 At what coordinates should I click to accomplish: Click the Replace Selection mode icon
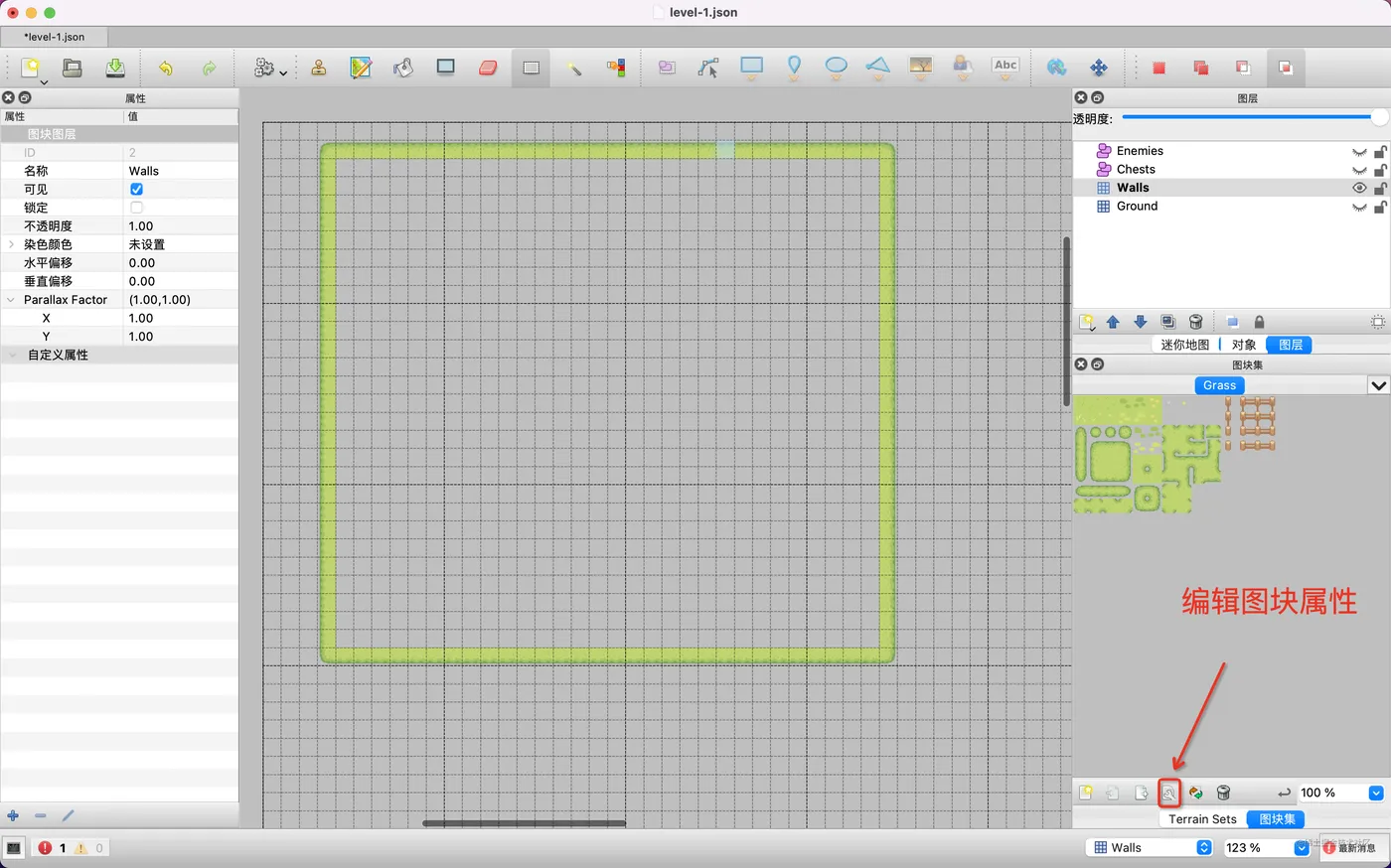pos(1159,68)
